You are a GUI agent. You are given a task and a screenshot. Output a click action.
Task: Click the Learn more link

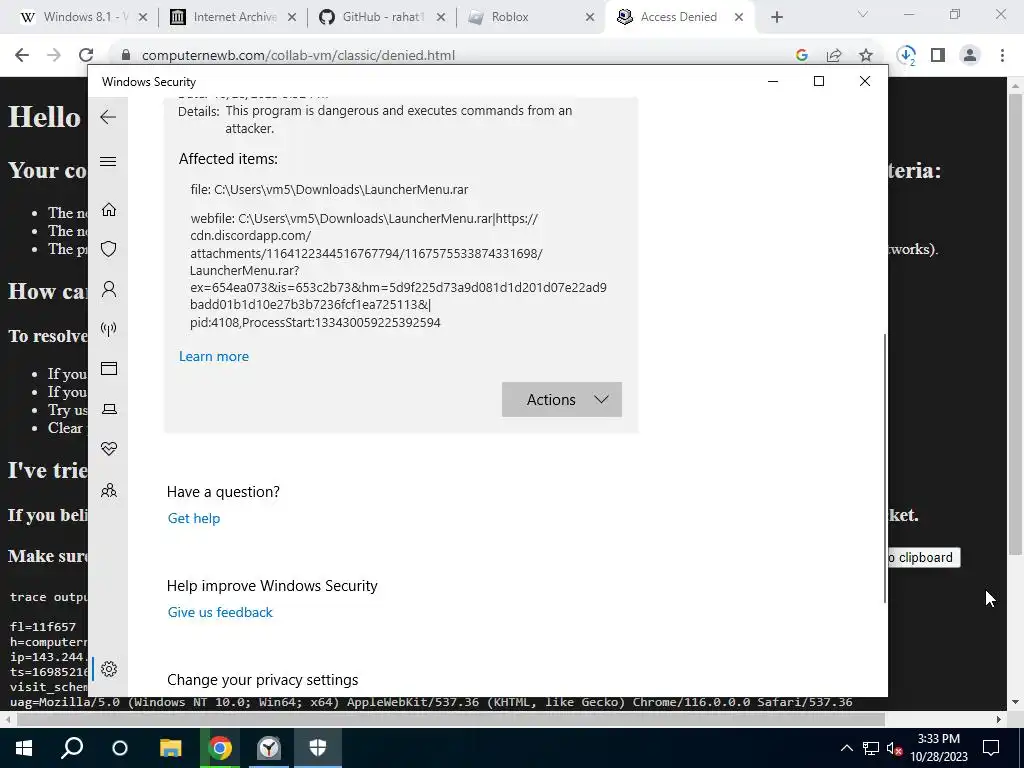[x=214, y=356]
